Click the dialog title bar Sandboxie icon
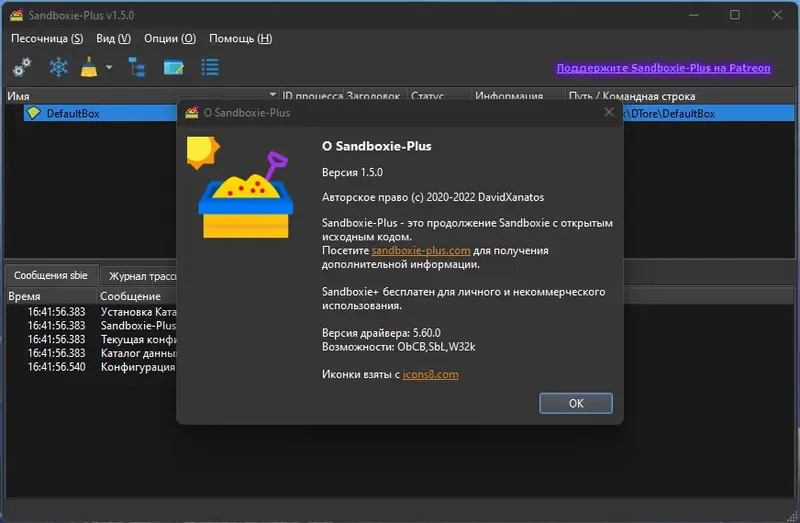The image size is (800, 523). pyautogui.click(x=192, y=112)
